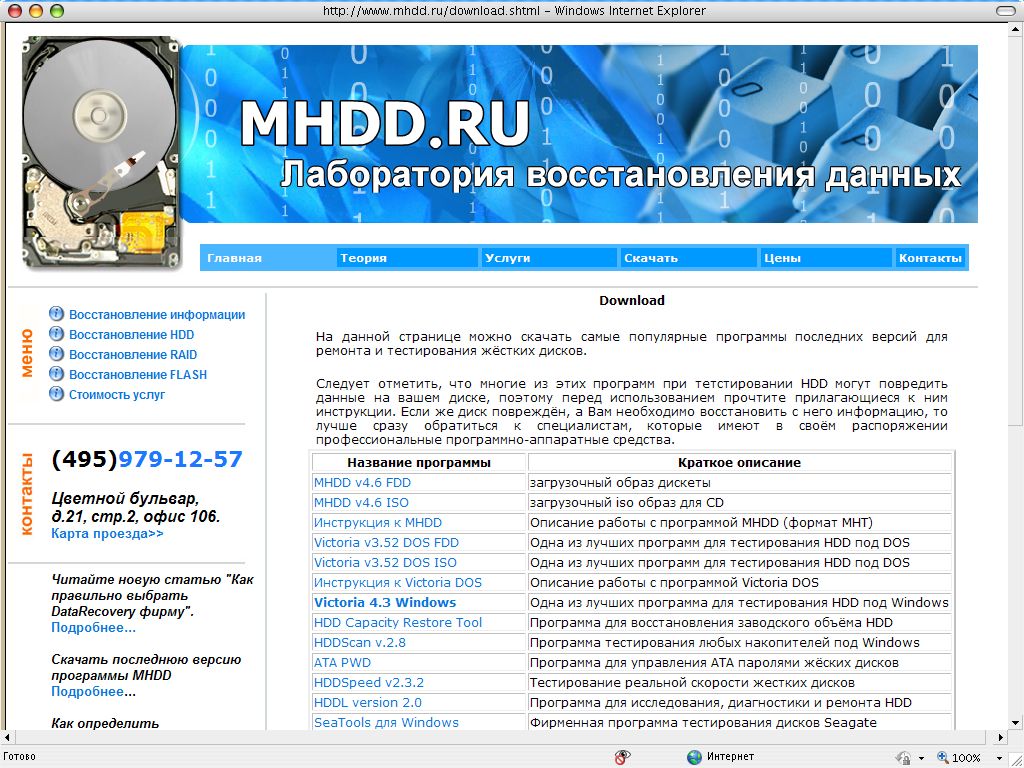Click the vertical scrollbar up arrow
Viewport: 1024px width, 768px height.
(x=1016, y=28)
